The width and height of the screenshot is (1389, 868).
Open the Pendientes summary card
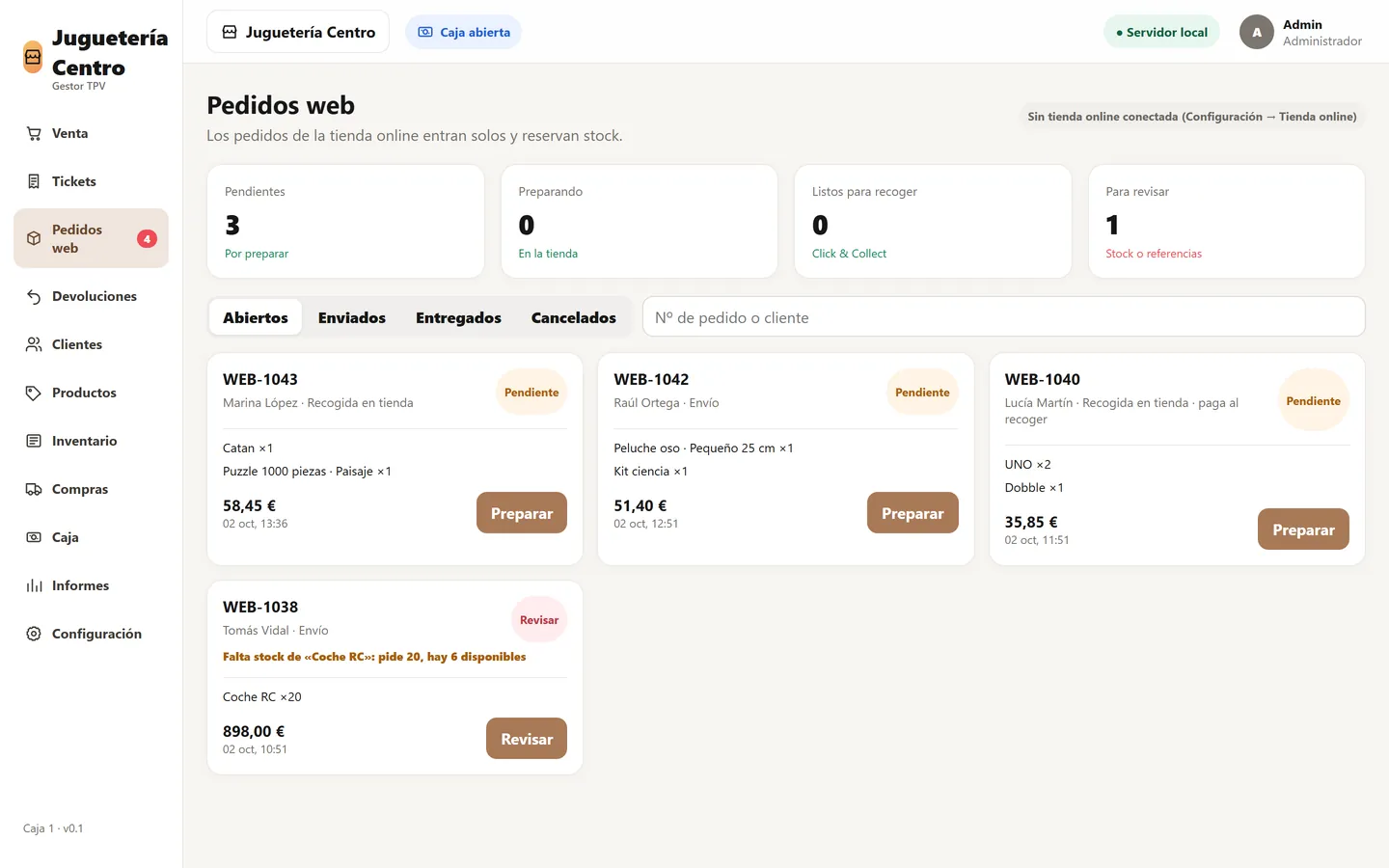(345, 222)
